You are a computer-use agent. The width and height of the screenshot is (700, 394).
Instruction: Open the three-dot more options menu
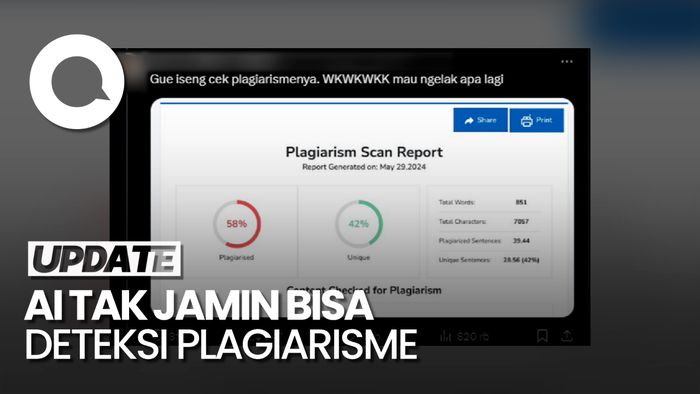point(567,62)
